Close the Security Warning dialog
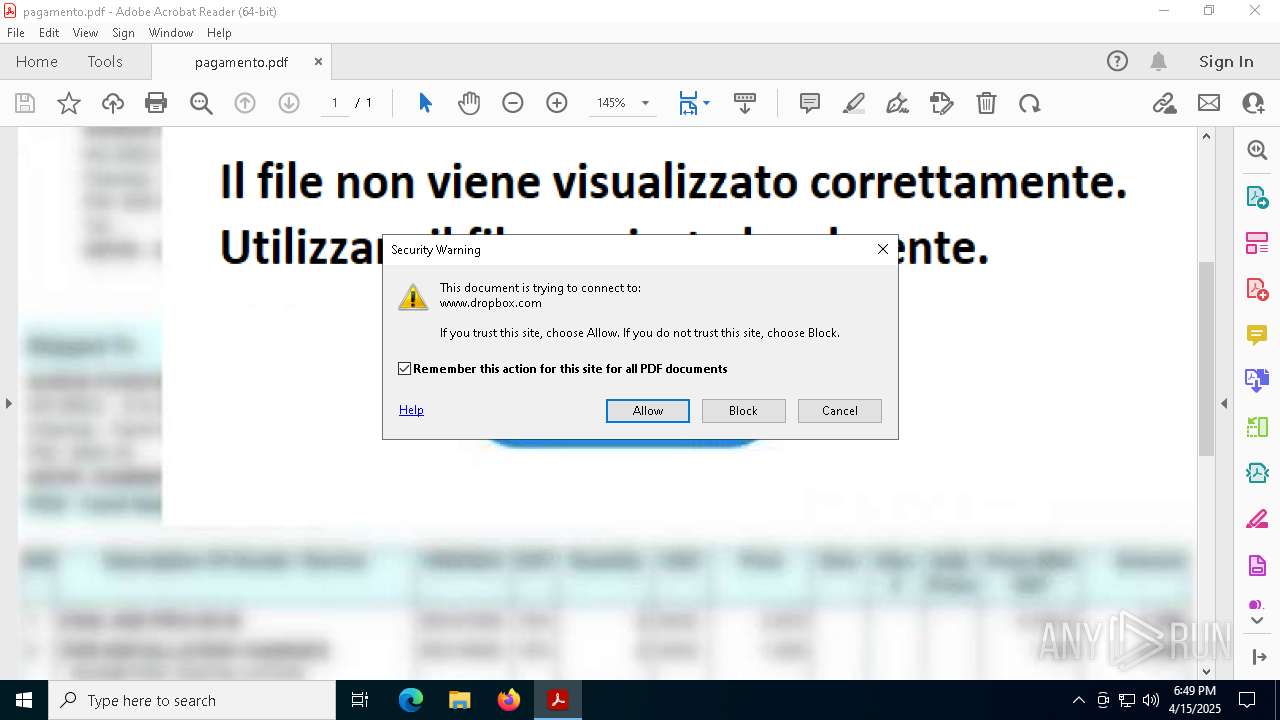Screen dimensions: 1280x720 tap(882, 249)
